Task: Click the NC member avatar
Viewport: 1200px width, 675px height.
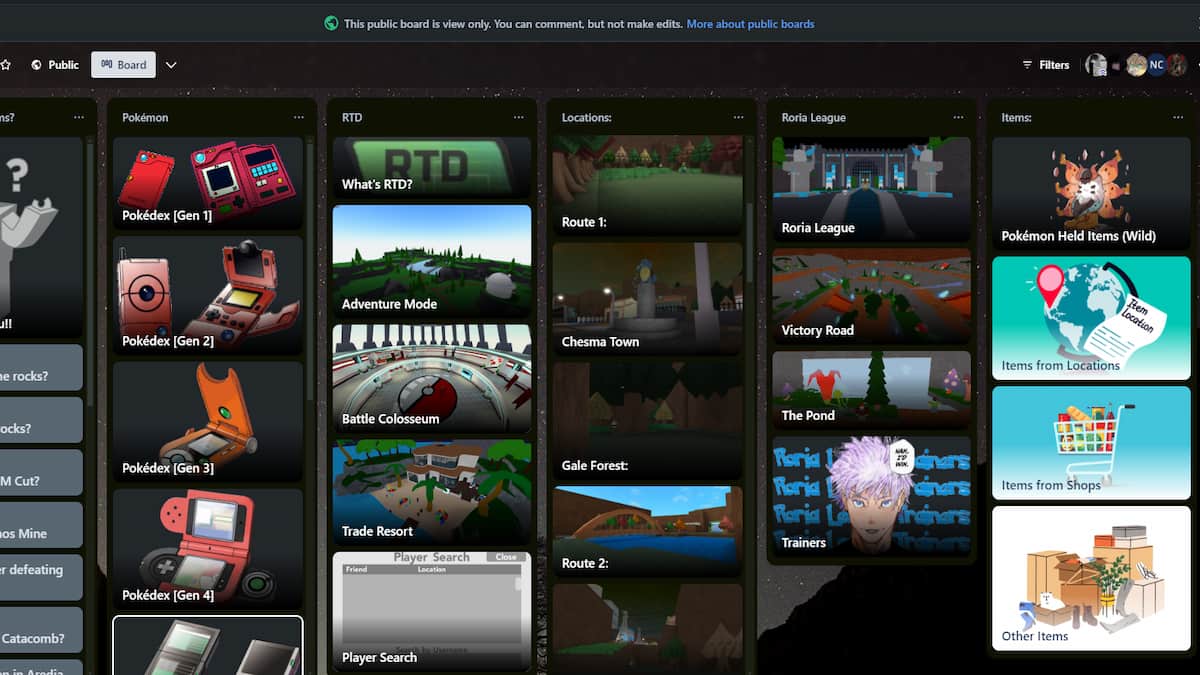Action: (1156, 64)
